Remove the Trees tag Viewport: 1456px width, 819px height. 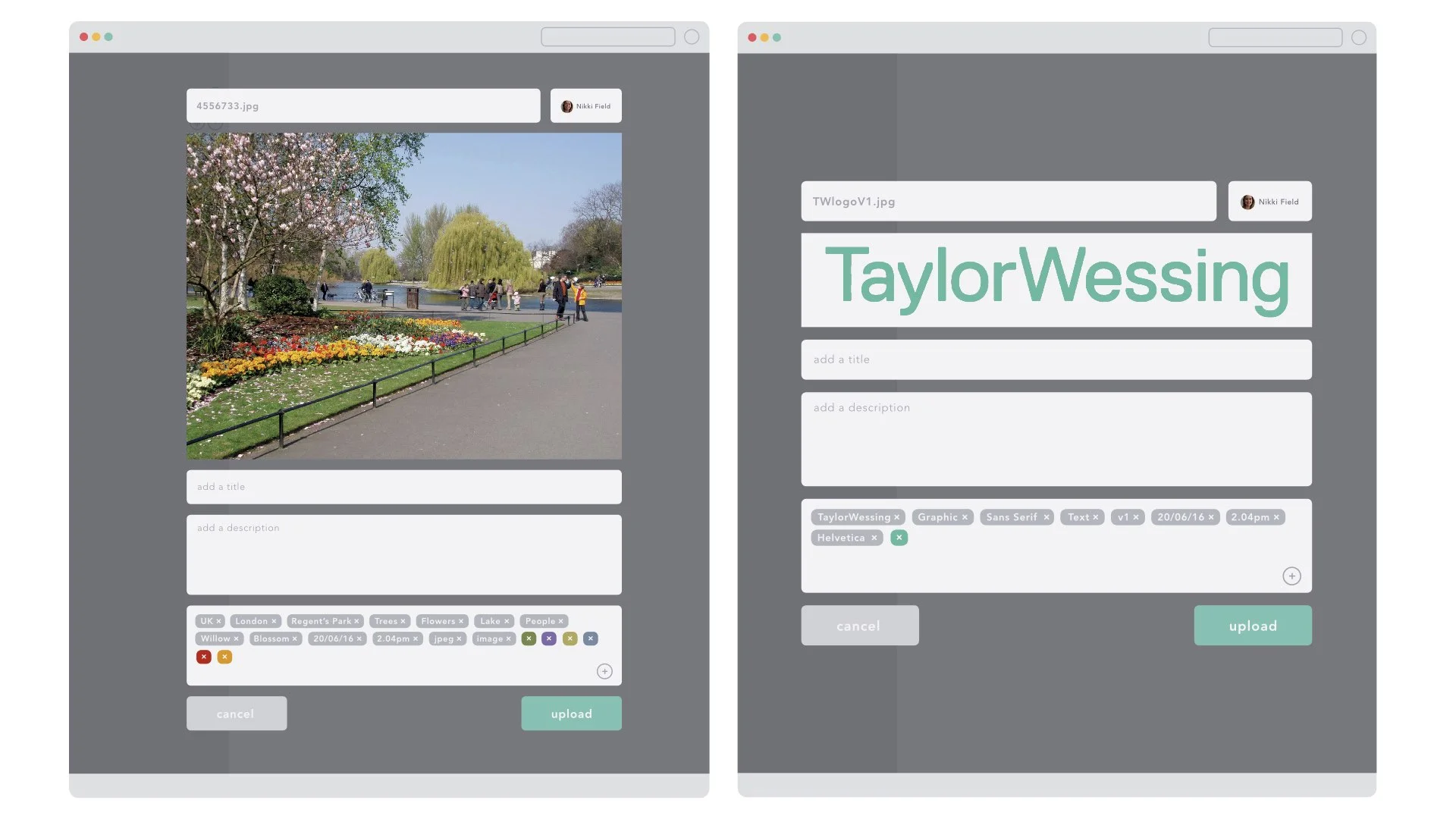pos(403,621)
